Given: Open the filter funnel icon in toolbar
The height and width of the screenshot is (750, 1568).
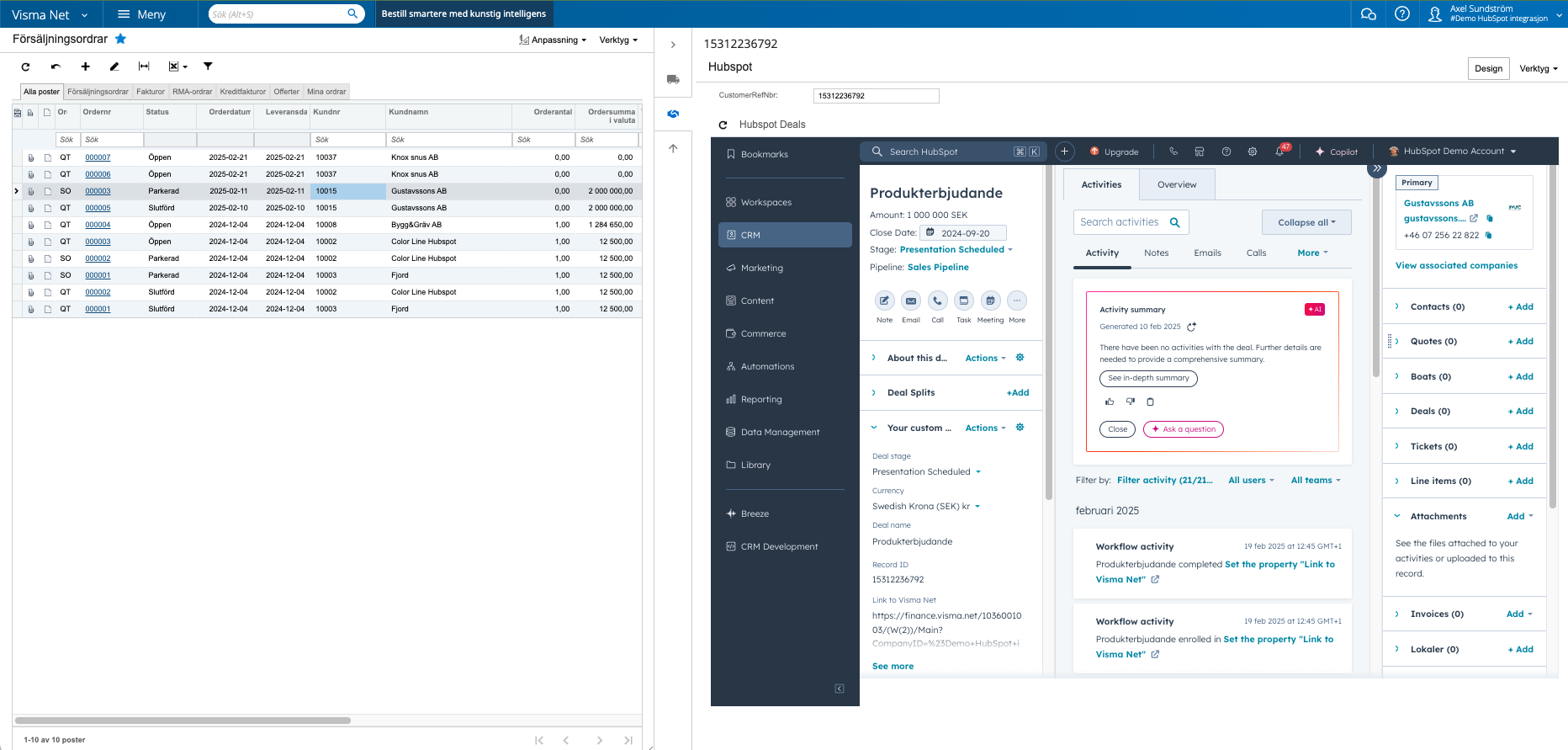Looking at the screenshot, I should [208, 66].
